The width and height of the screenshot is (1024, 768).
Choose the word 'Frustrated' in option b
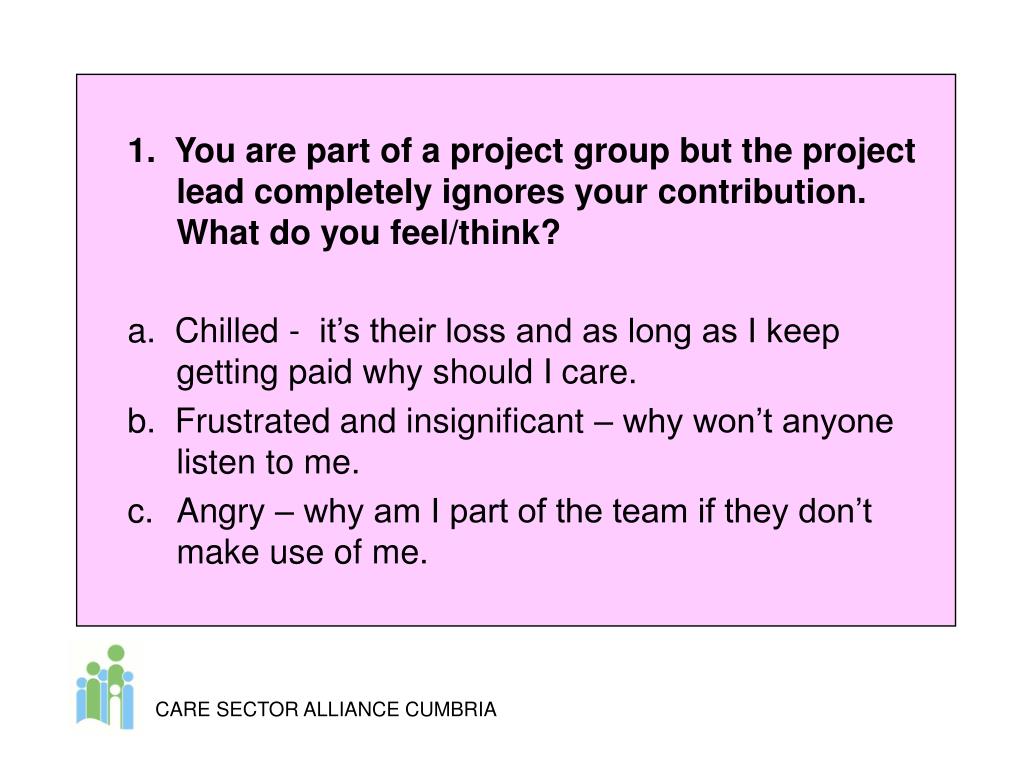(x=252, y=421)
